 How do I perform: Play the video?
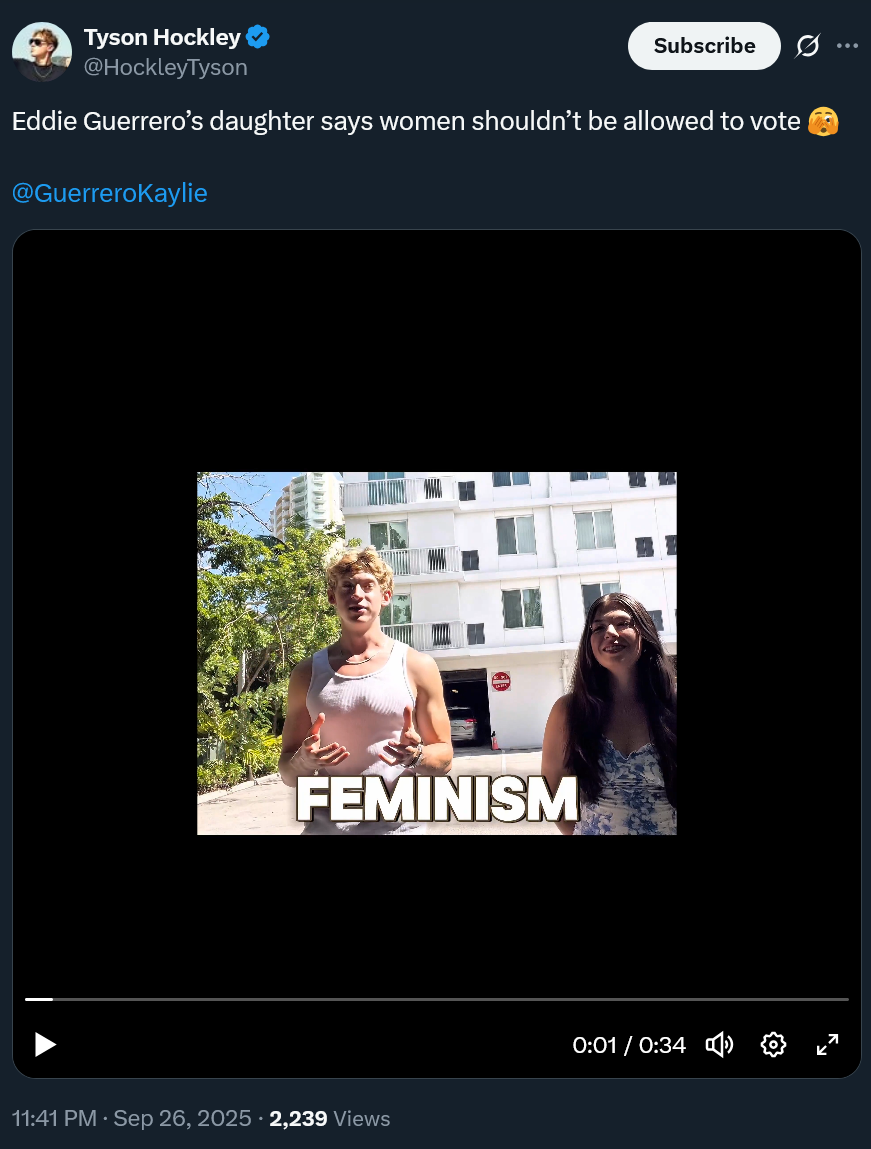tap(45, 1044)
